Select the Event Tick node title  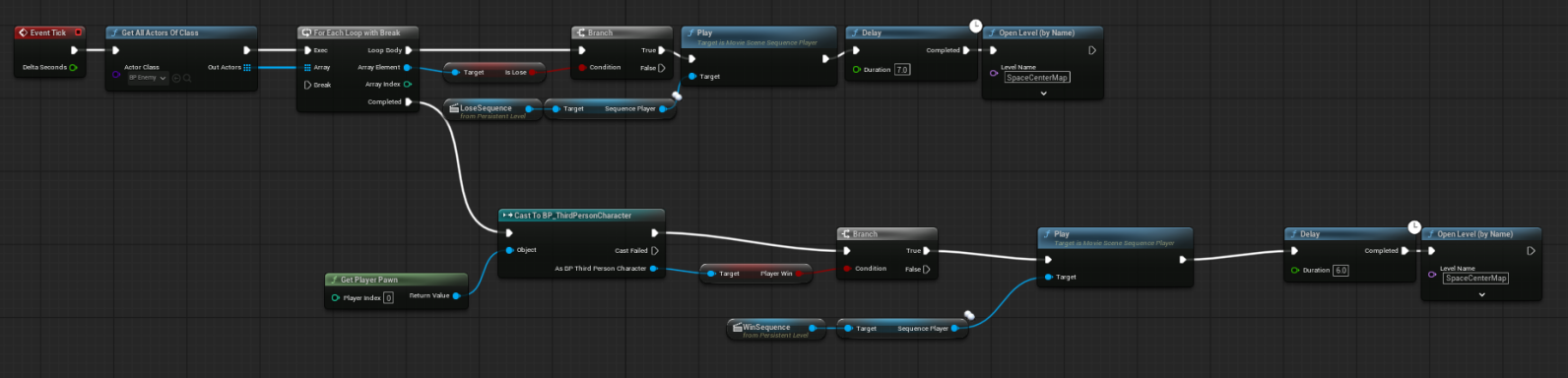[x=47, y=32]
